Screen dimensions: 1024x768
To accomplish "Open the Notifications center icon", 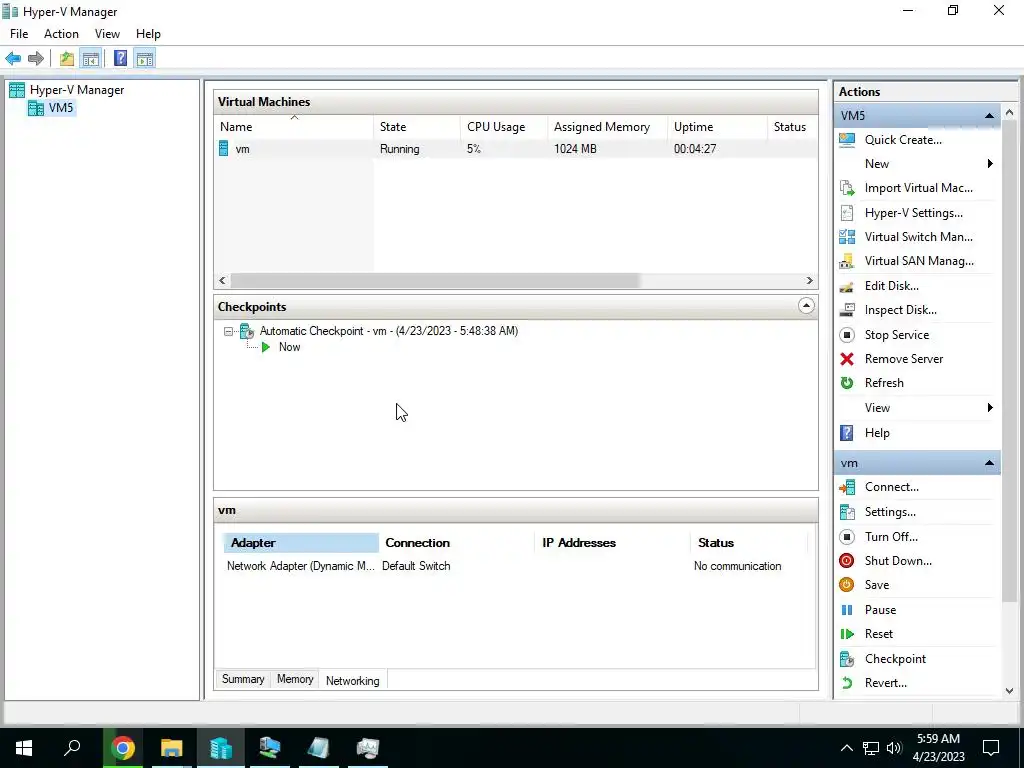I will click(x=991, y=748).
